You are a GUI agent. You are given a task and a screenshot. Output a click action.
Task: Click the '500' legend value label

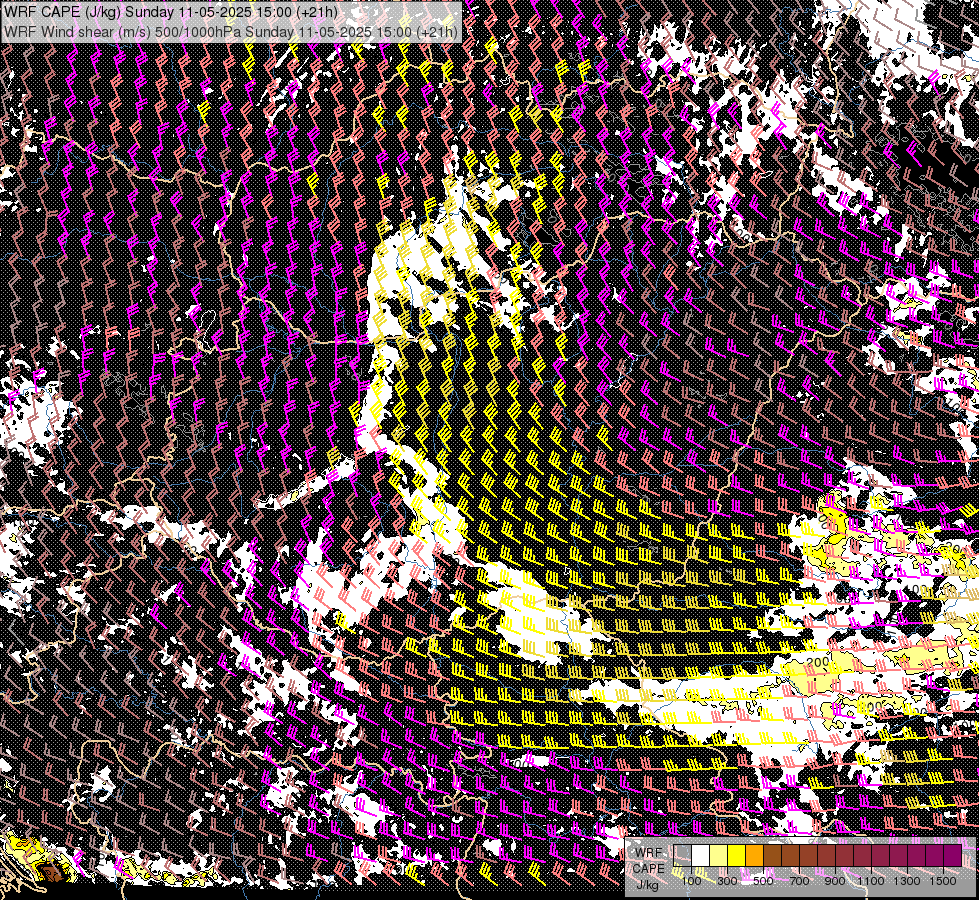763,881
